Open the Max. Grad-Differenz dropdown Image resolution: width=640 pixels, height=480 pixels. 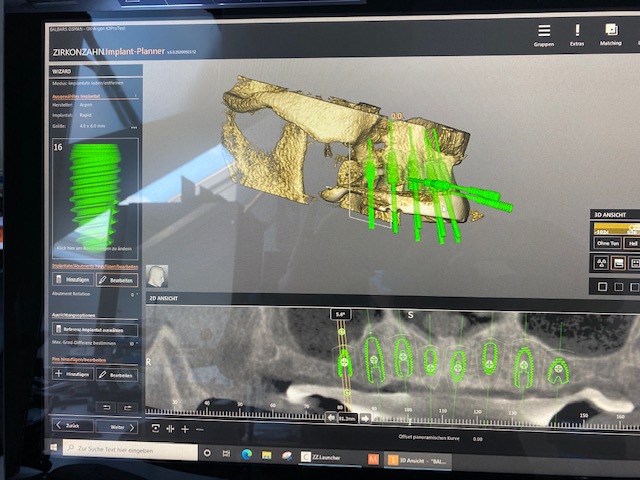pyautogui.click(x=134, y=343)
